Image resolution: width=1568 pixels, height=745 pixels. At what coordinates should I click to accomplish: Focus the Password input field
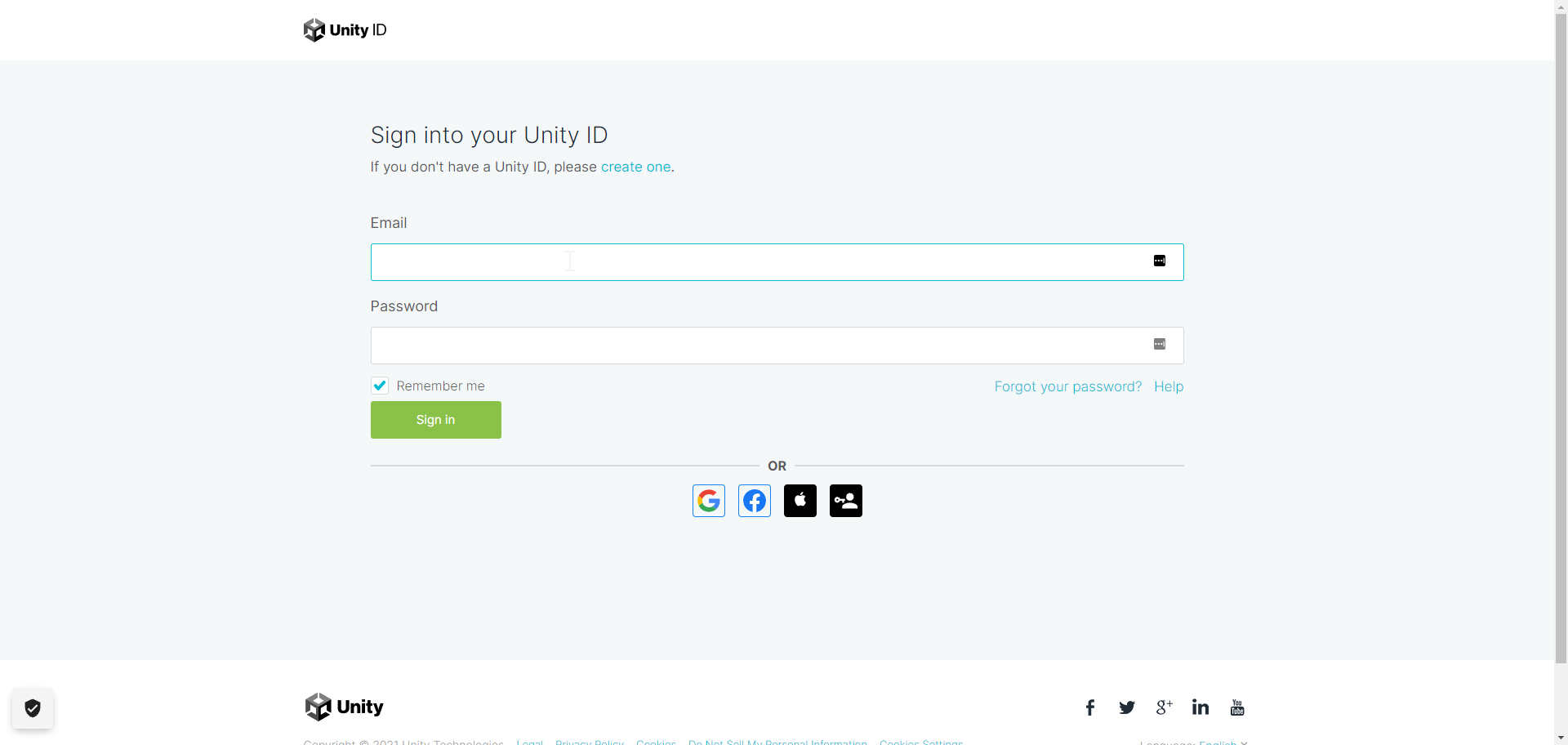[777, 346]
